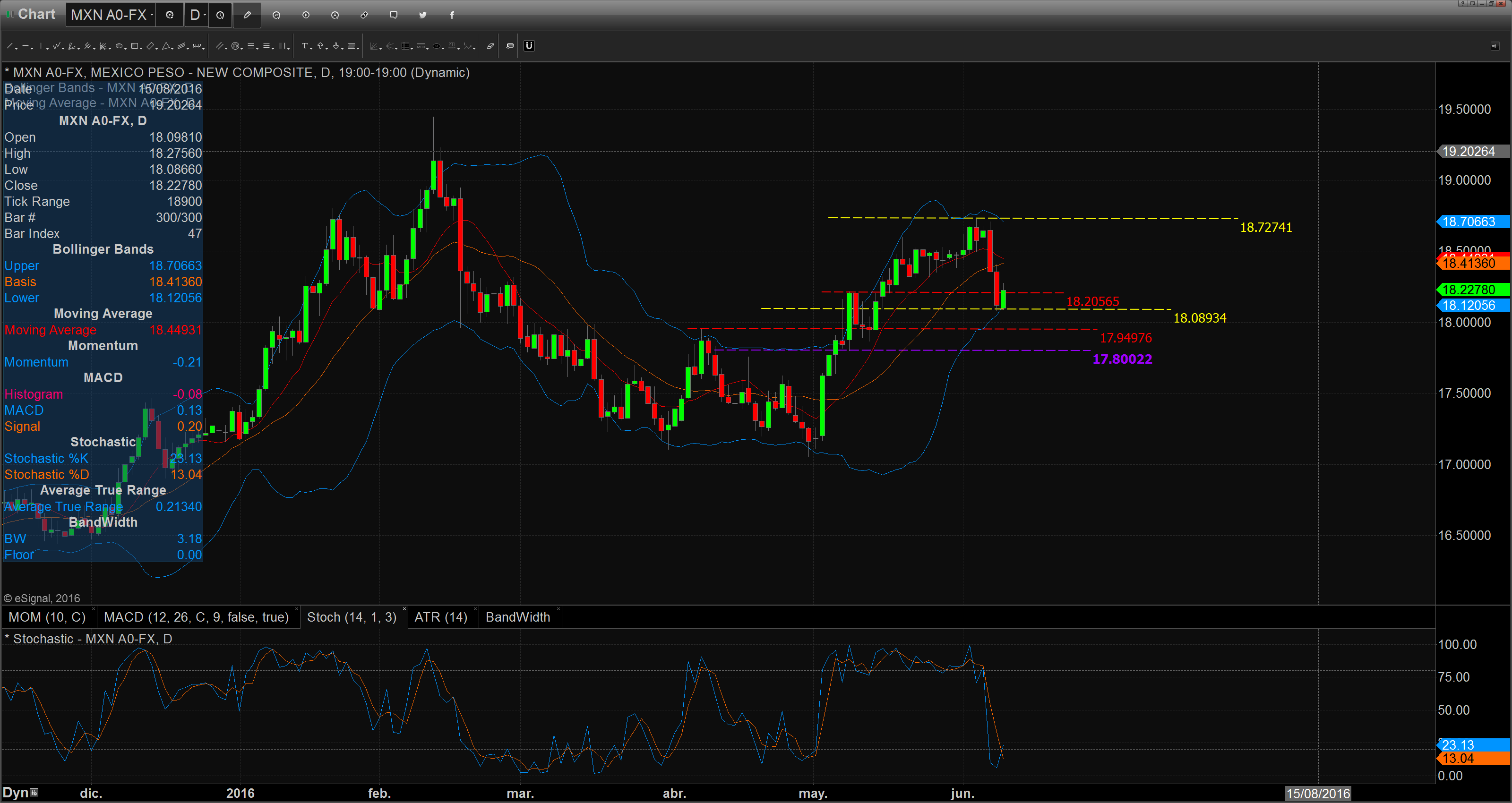Select the up arrow marker tool
Viewport: 1512px width, 803px height.
pyautogui.click(x=320, y=46)
